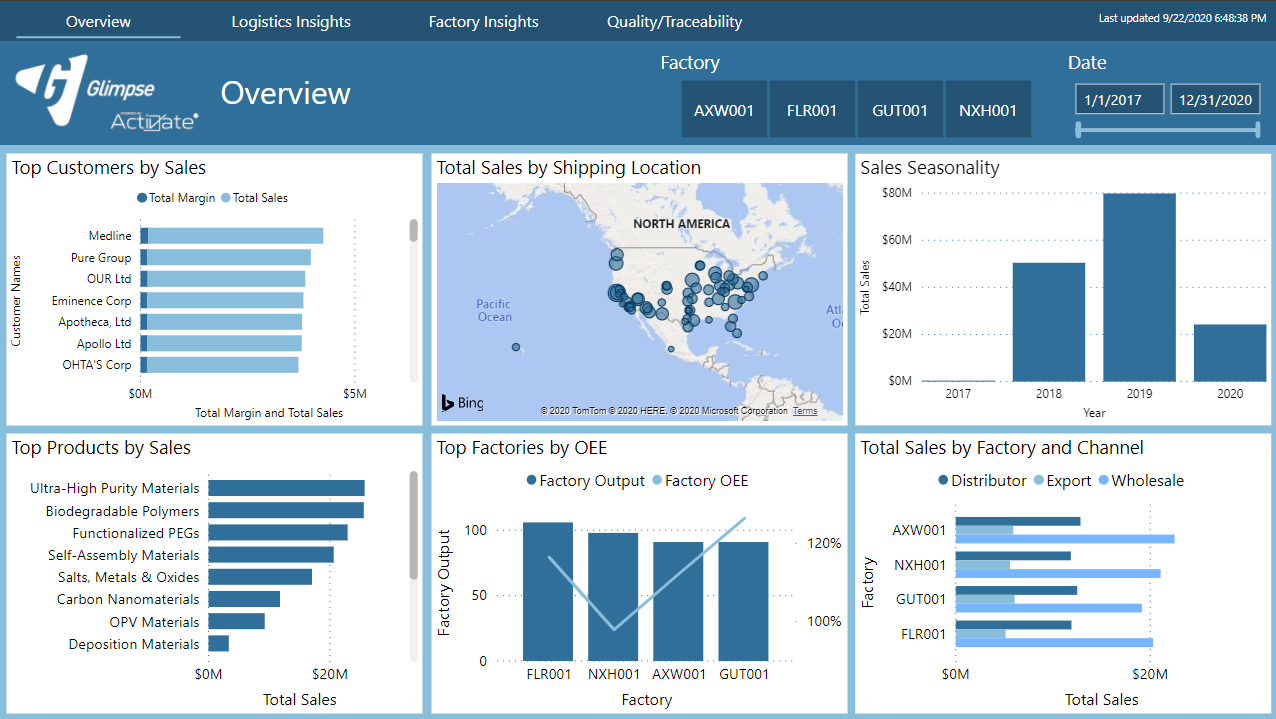This screenshot has height=719, width=1276.
Task: Click the Bing map logo
Action: point(462,403)
